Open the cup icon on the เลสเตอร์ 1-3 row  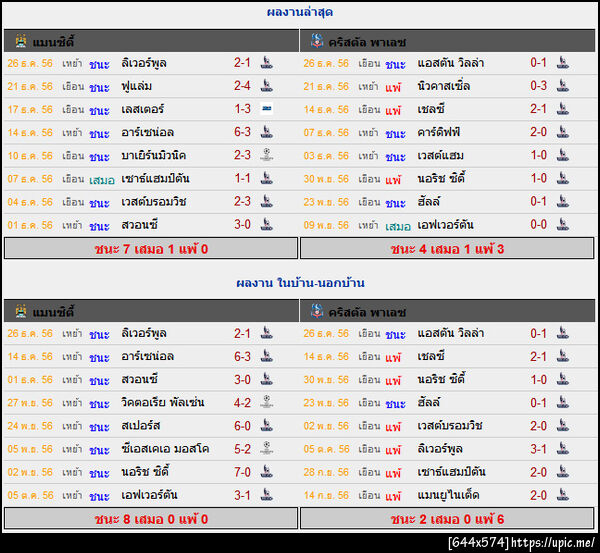[x=267, y=109]
